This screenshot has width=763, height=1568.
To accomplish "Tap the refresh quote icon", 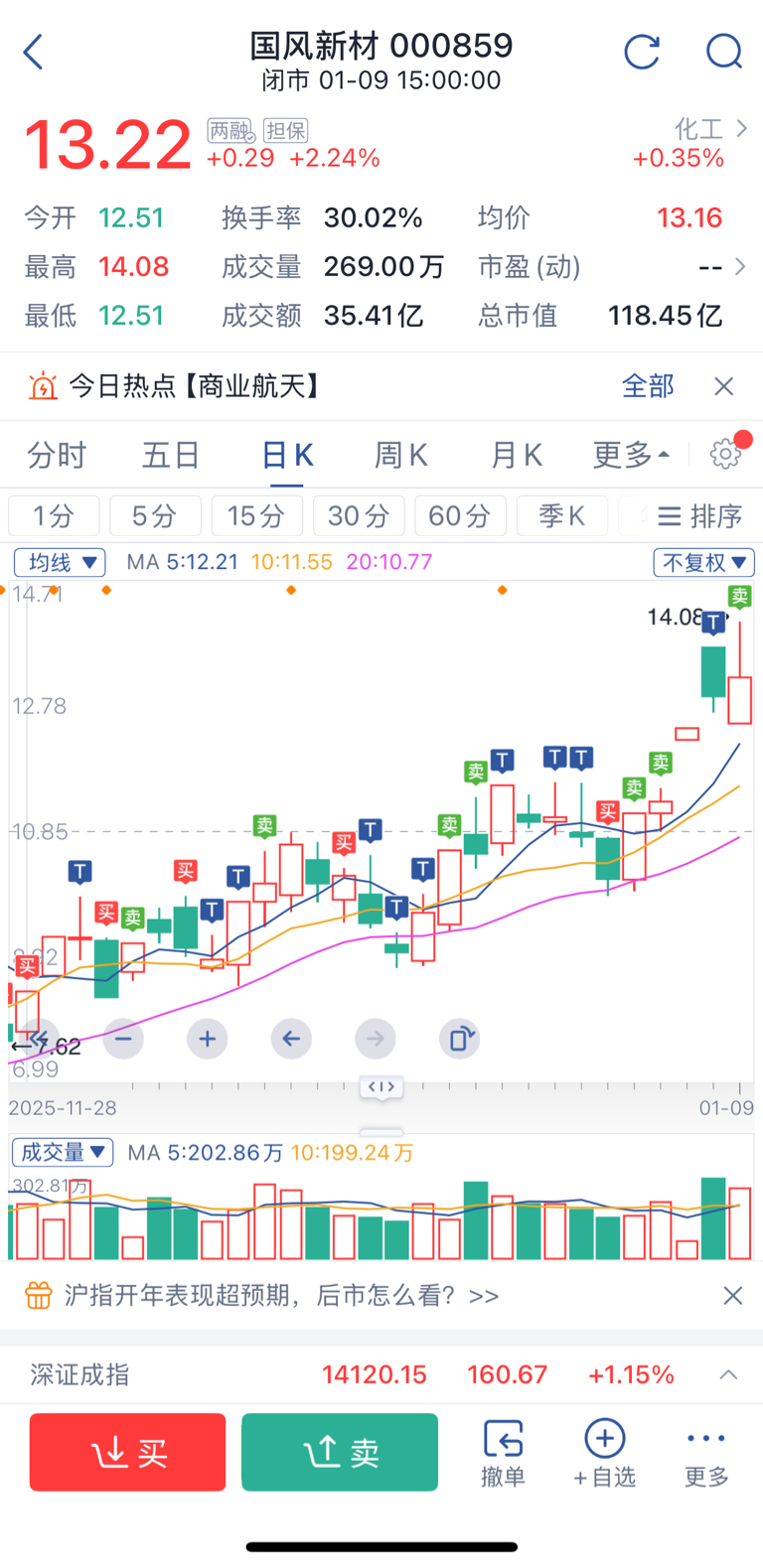I will click(642, 52).
